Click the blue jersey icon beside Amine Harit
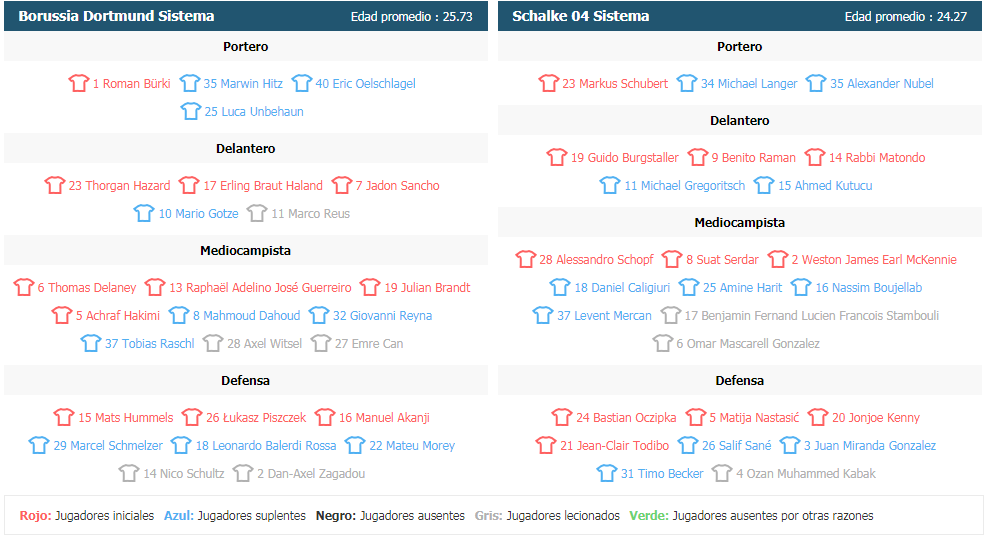Viewport: 988px width, 537px height. tap(689, 287)
